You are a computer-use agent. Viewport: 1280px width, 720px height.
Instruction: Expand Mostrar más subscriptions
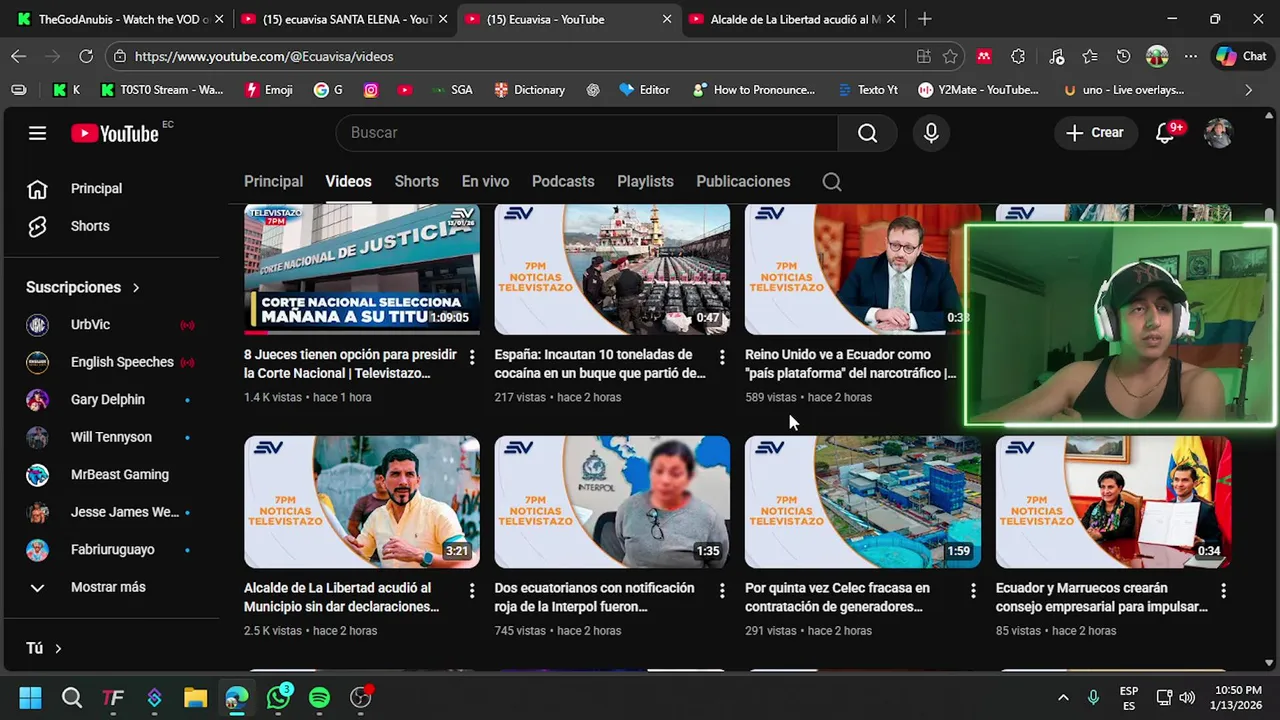click(x=109, y=587)
